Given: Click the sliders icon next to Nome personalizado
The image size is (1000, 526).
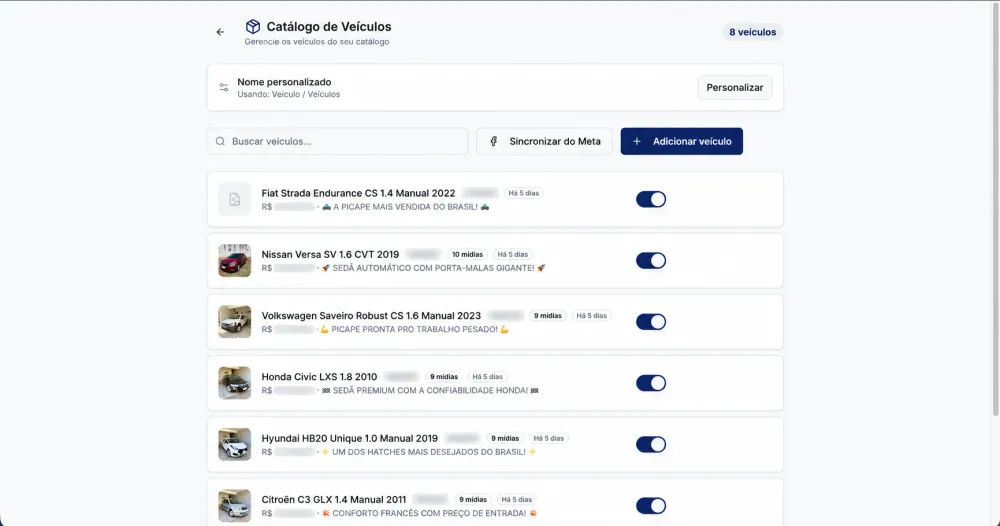Looking at the screenshot, I should click(x=224, y=87).
